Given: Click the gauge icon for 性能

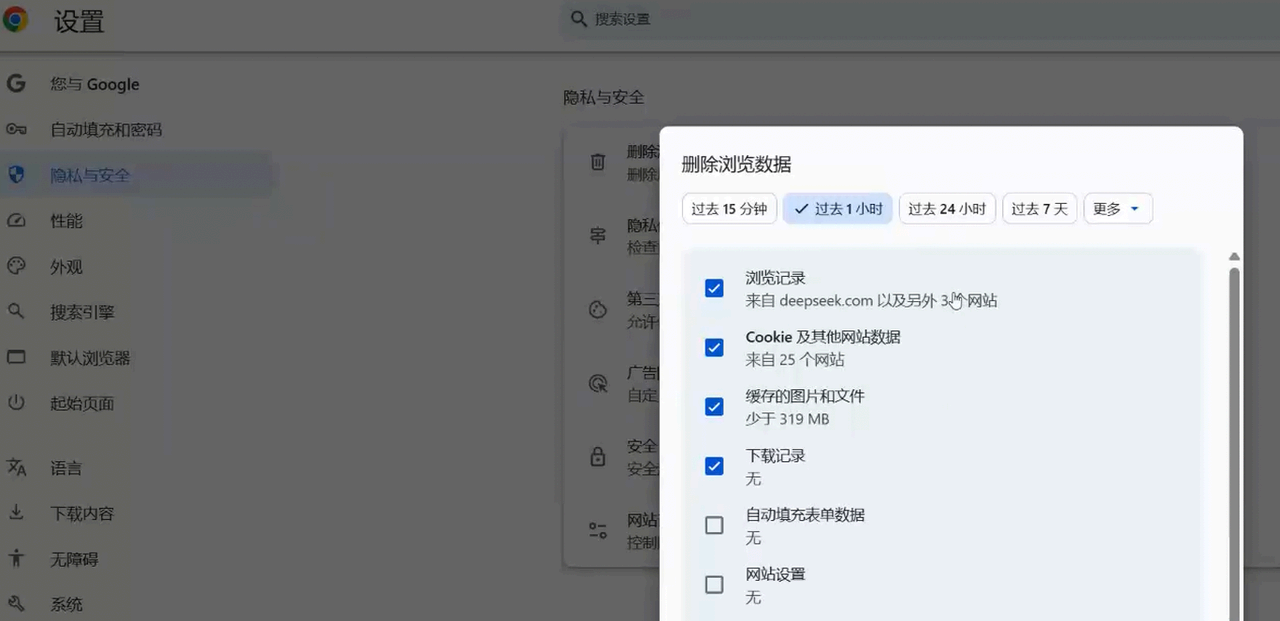Looking at the screenshot, I should (x=16, y=220).
